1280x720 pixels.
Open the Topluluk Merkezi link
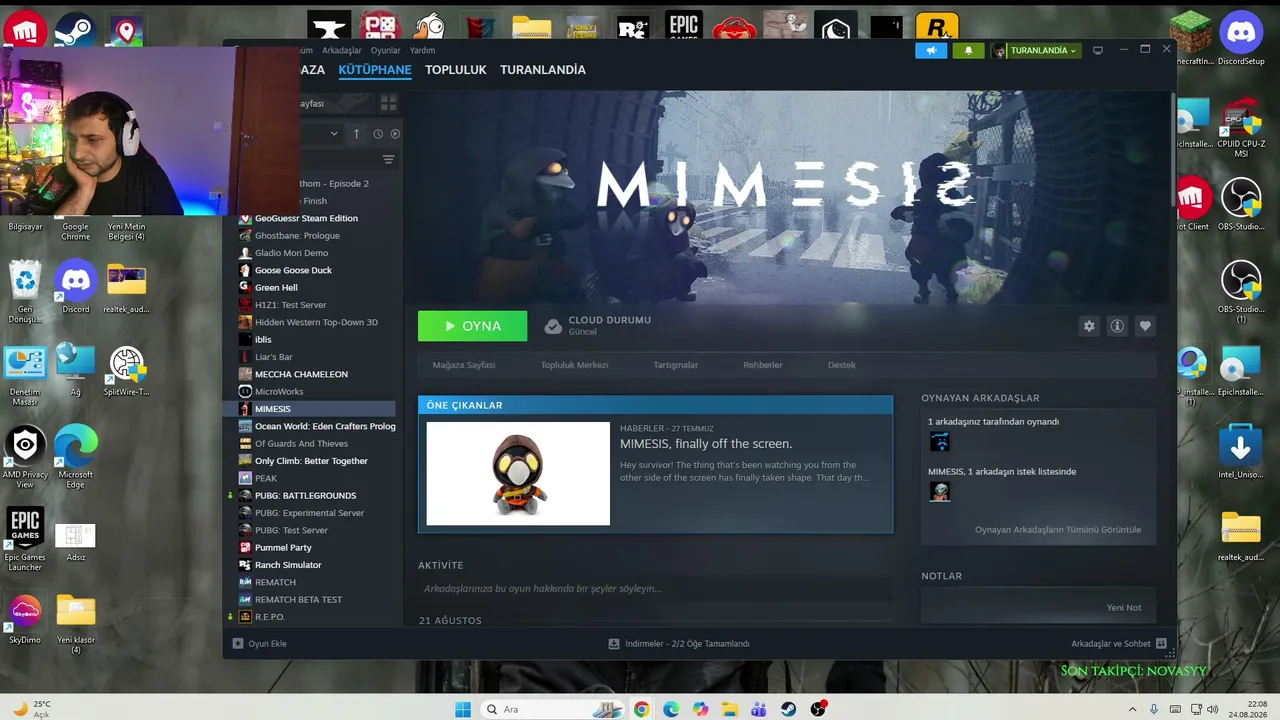(x=575, y=365)
